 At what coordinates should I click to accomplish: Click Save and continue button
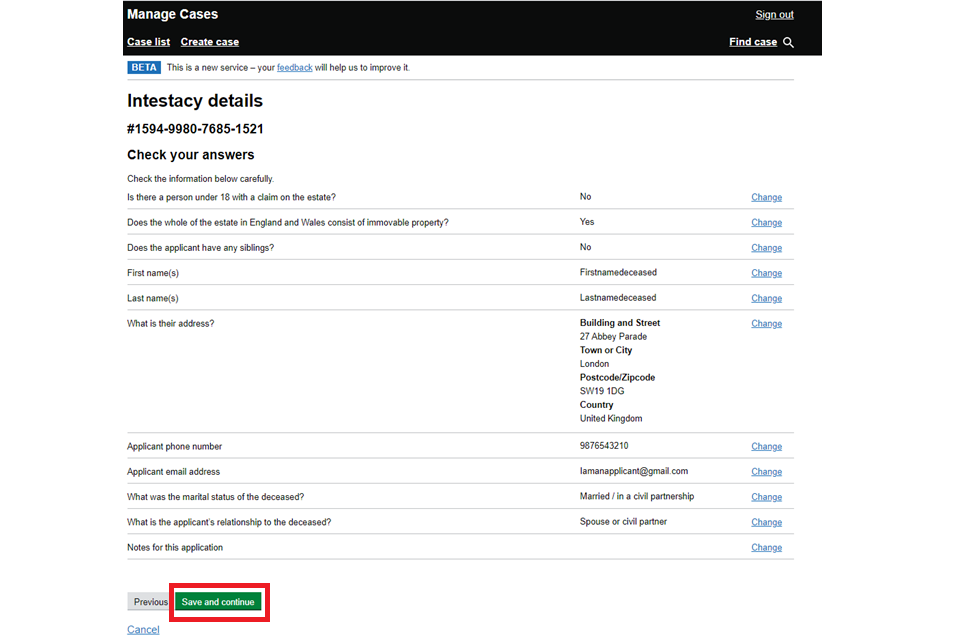click(x=218, y=602)
